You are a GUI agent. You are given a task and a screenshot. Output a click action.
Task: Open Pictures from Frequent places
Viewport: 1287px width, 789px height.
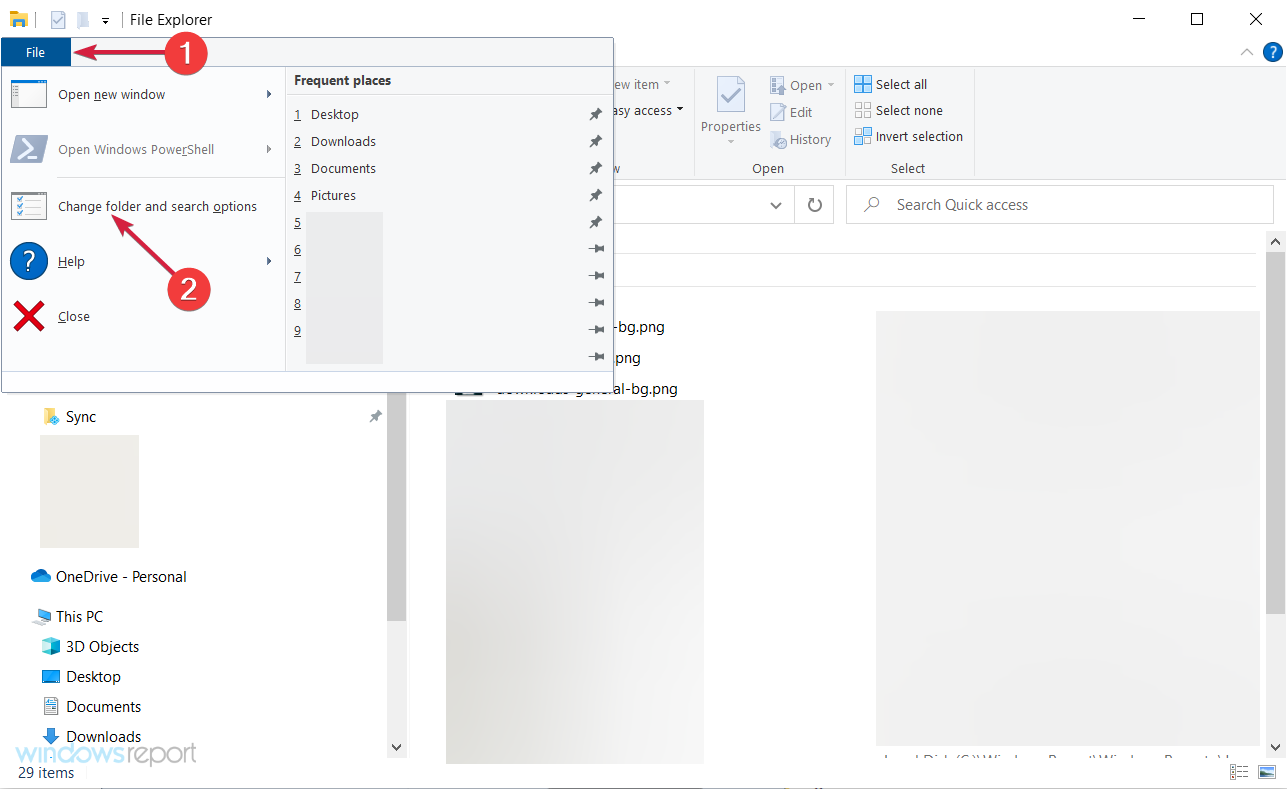pos(333,196)
